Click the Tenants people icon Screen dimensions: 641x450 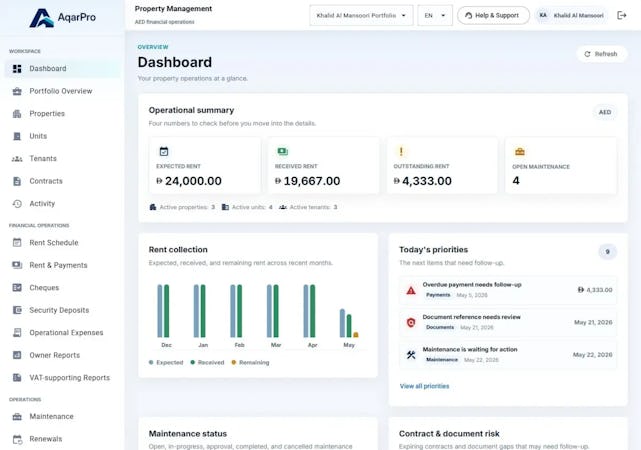click(17, 159)
